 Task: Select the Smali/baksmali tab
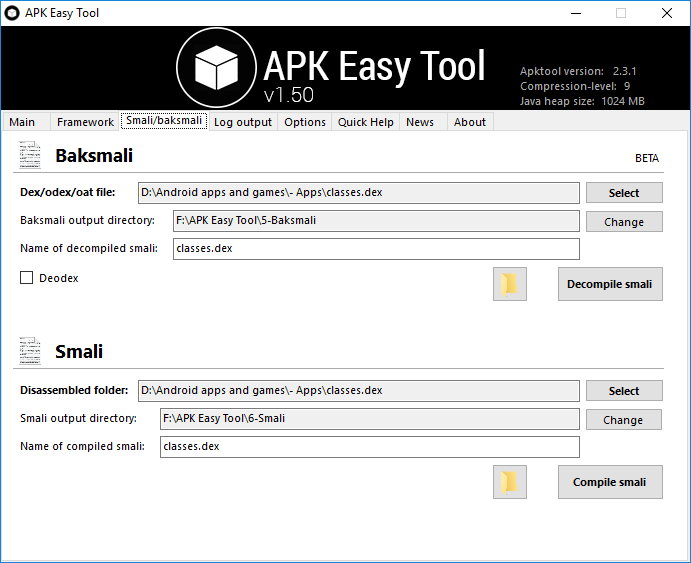[x=164, y=121]
